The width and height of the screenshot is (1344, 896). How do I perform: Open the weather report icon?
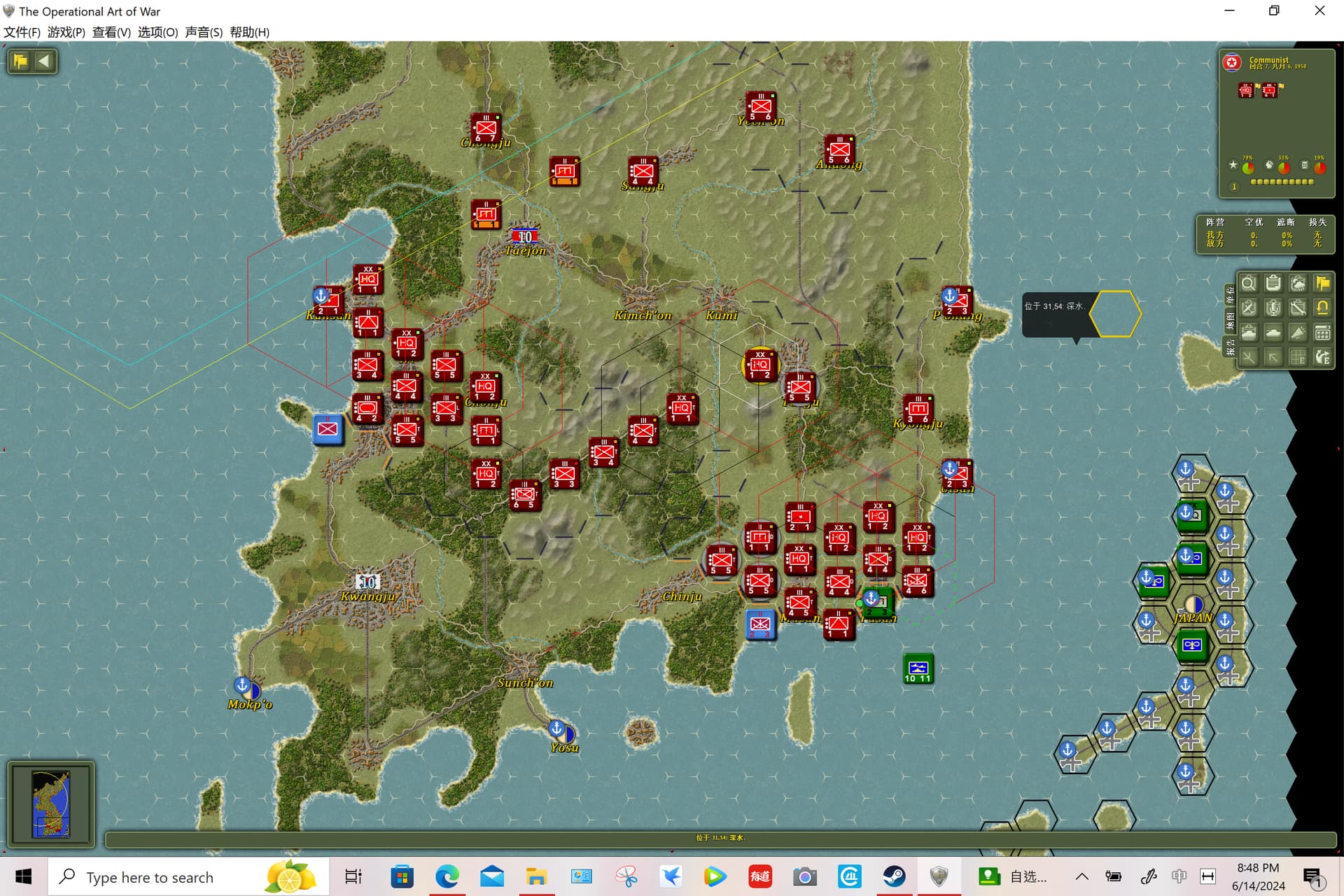[x=1298, y=283]
